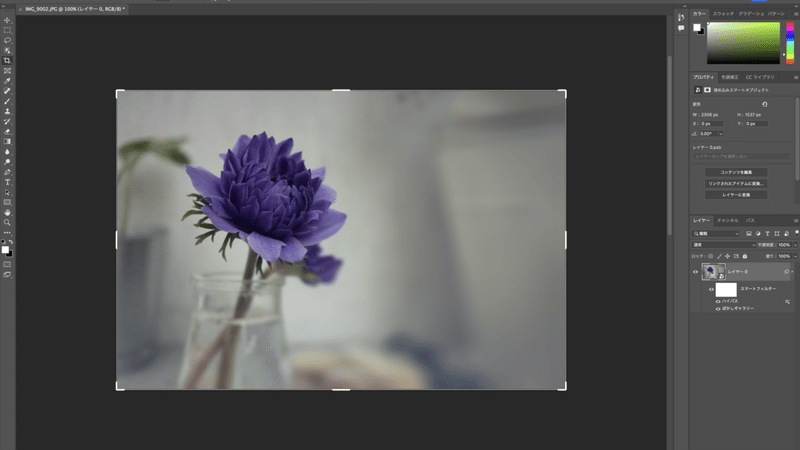Lock transparent pixels of the layer
Image resolution: width=800 pixels, height=450 pixels.
coord(710,256)
